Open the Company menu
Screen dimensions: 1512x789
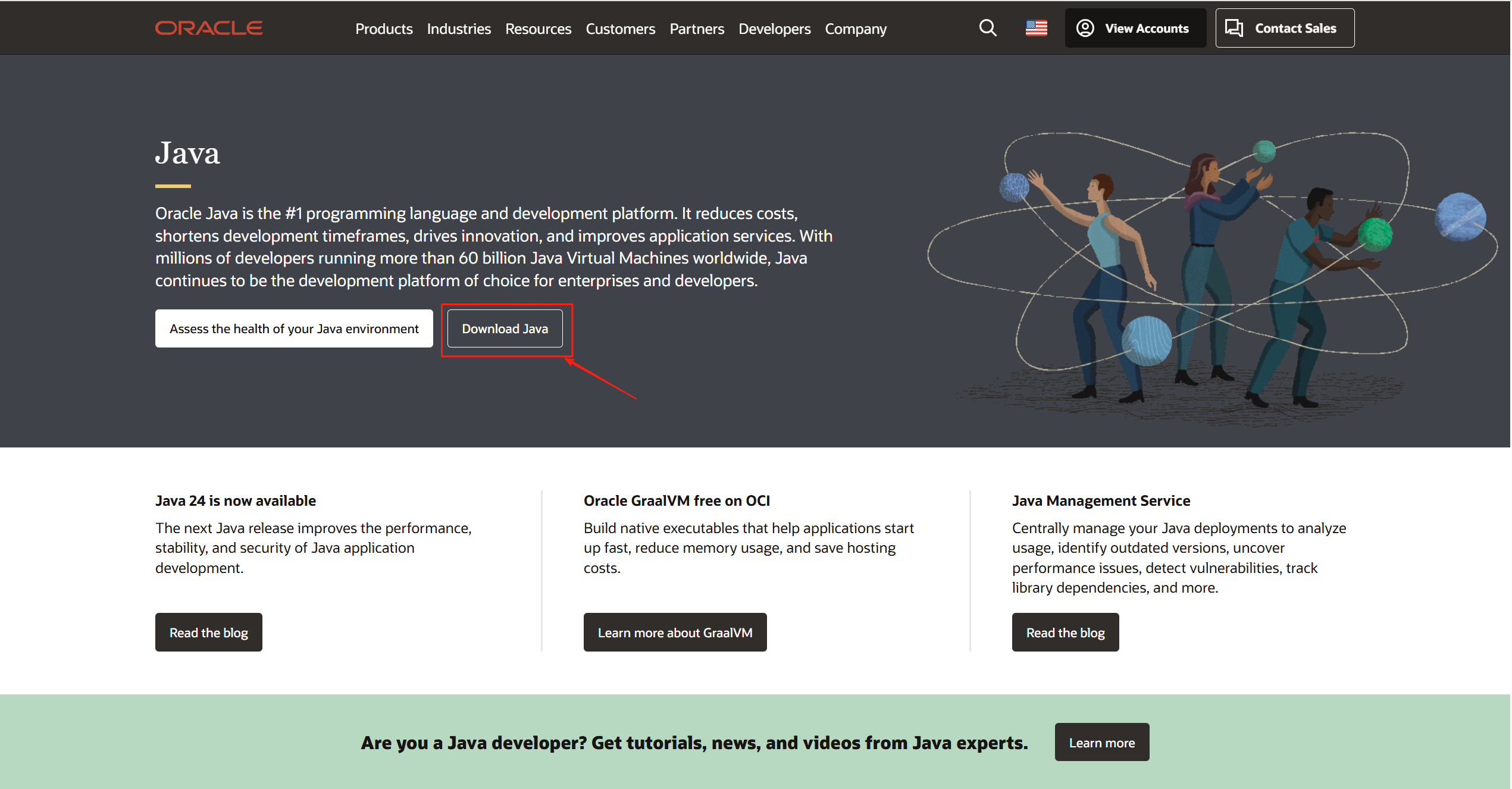coord(855,29)
